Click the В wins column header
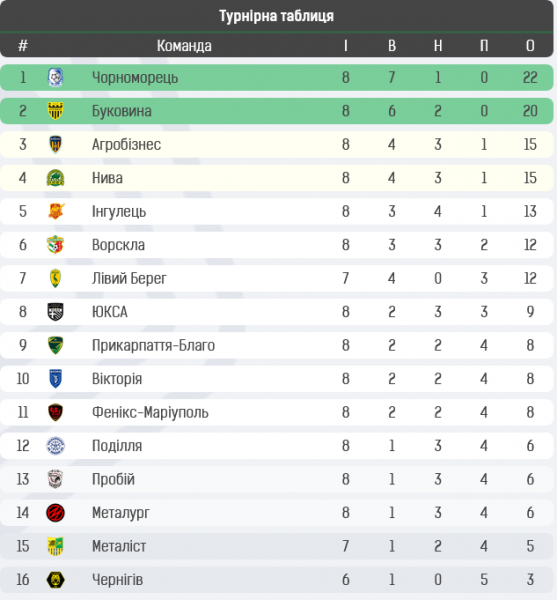The height and width of the screenshot is (600, 557). coord(392,46)
